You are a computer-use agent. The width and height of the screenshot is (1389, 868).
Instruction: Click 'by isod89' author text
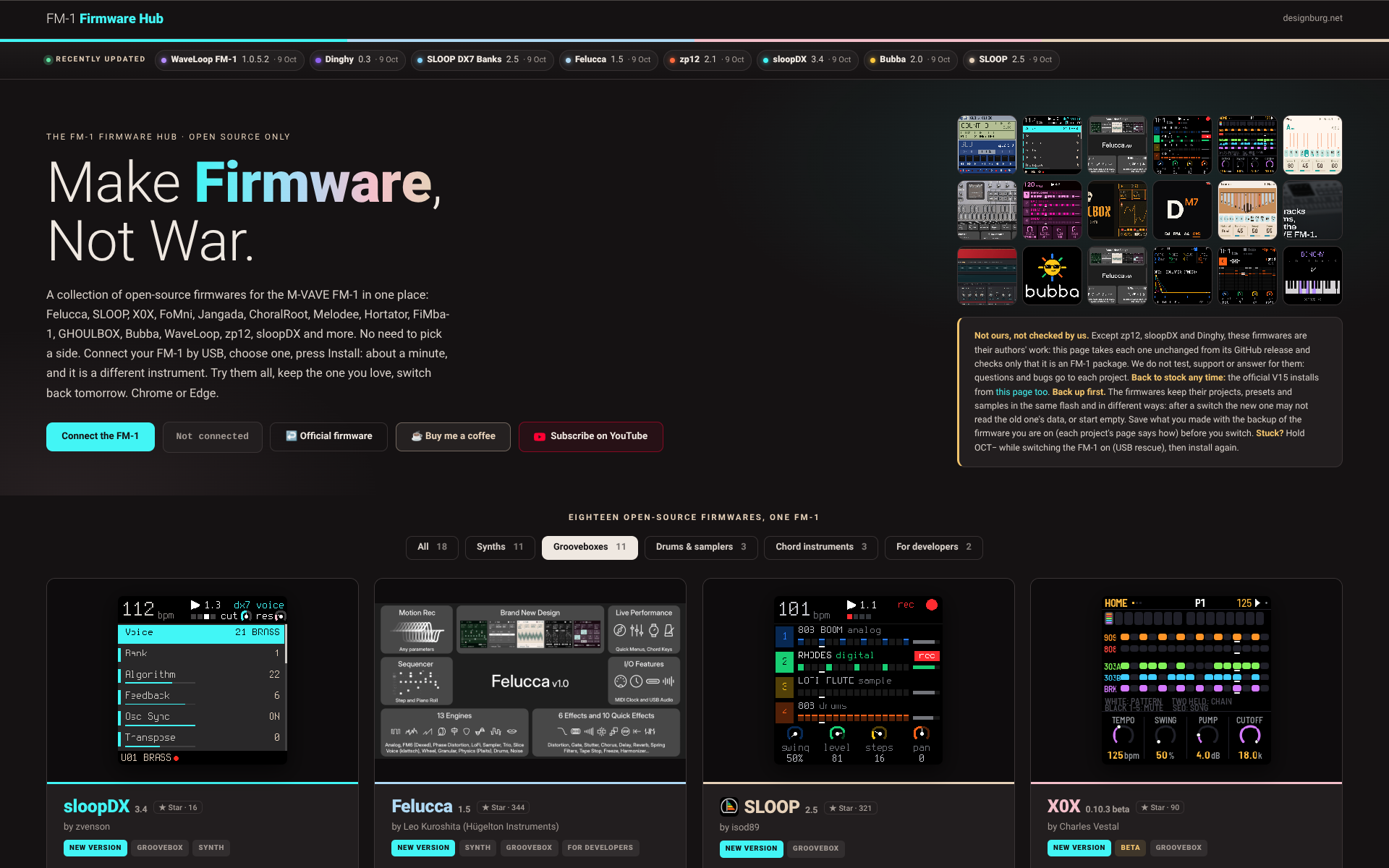click(x=739, y=827)
